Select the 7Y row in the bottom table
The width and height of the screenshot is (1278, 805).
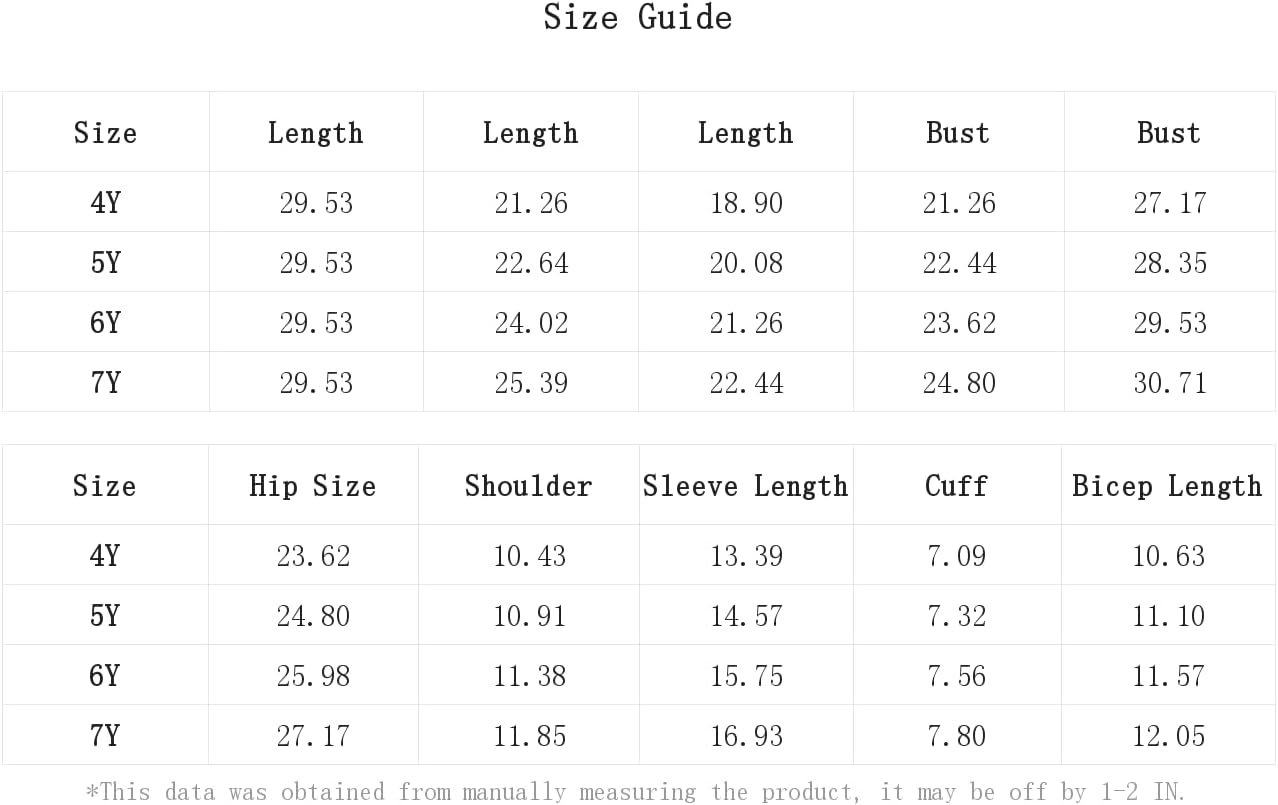638,735
